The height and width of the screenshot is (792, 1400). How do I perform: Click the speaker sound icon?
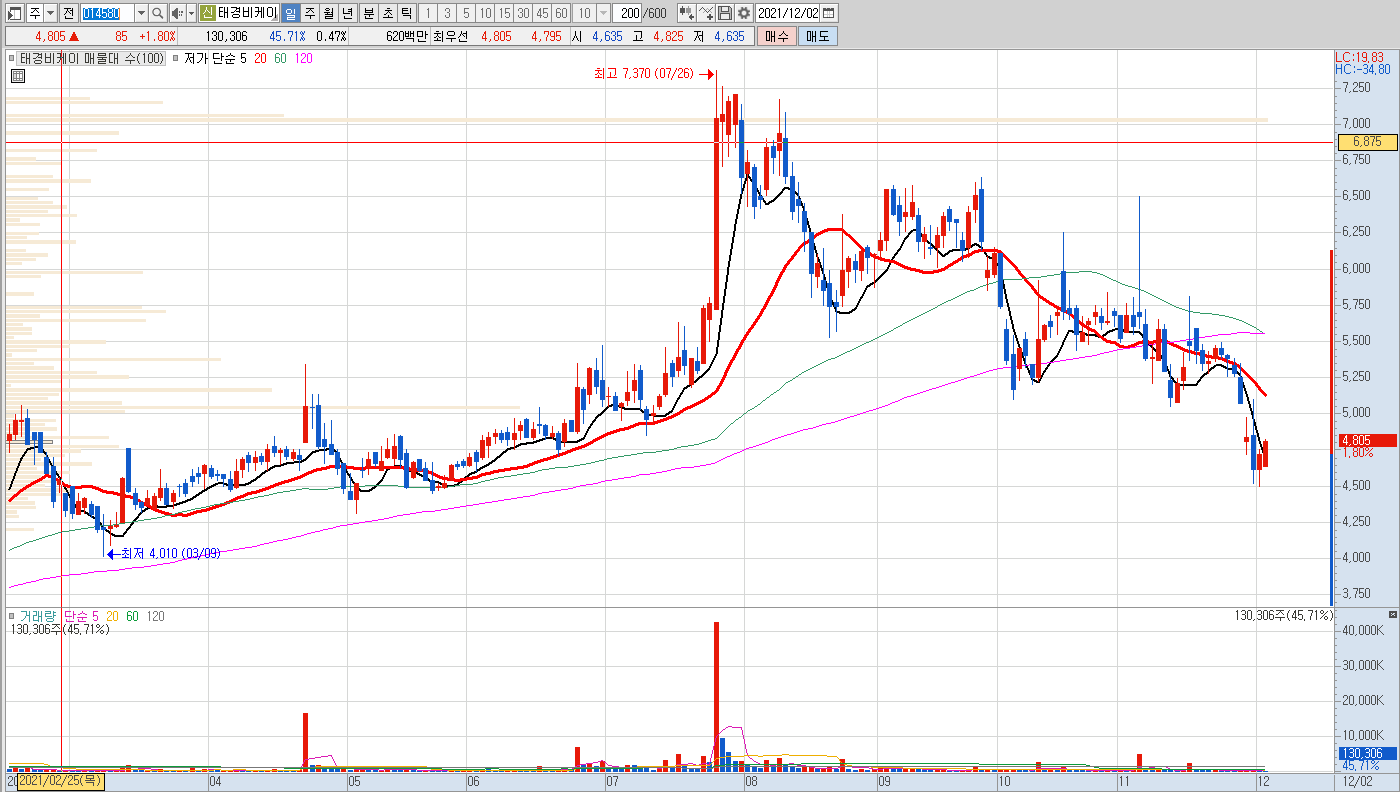point(176,13)
